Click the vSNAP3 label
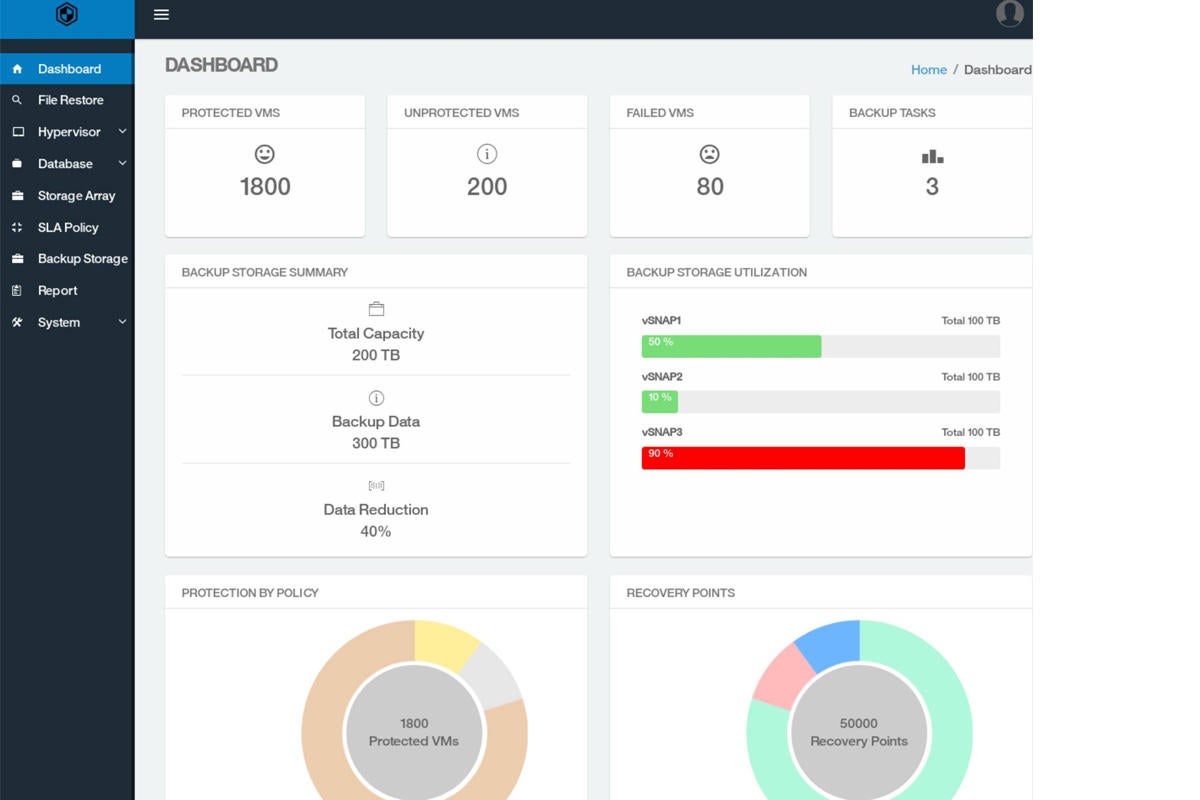 662,432
